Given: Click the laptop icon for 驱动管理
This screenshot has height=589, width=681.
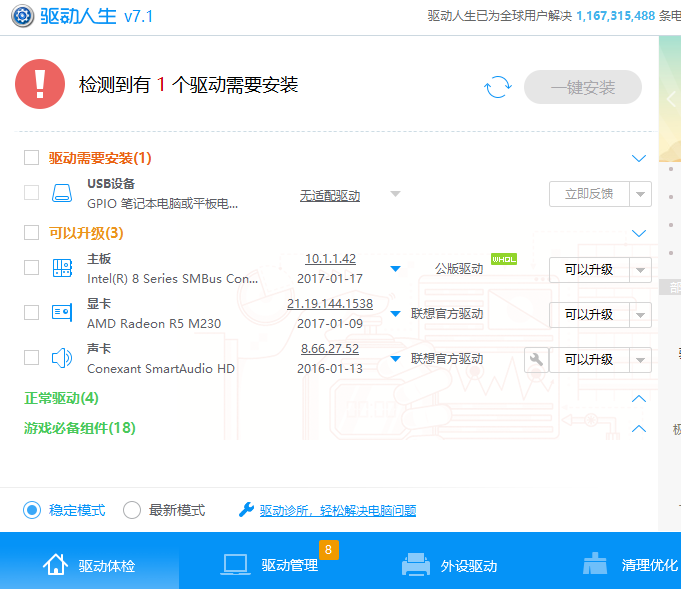Looking at the screenshot, I should coord(235,564).
